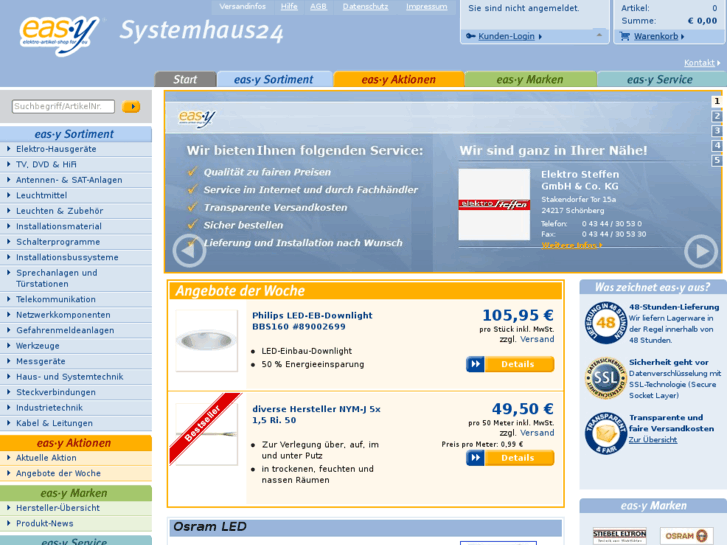
Task: Collapse the login box with the up arrow
Action: click(599, 35)
